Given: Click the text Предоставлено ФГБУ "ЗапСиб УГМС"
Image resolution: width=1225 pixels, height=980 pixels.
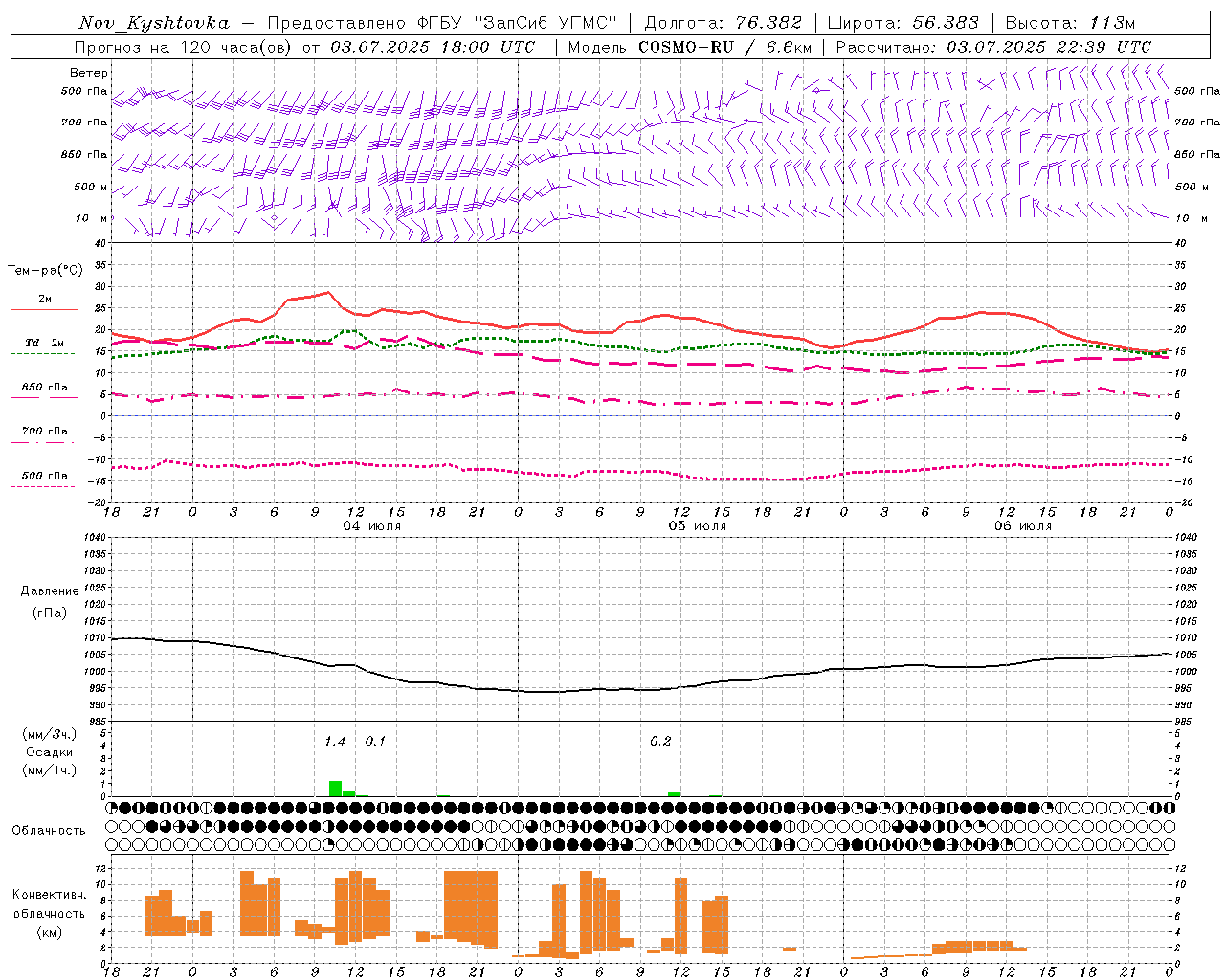Looking at the screenshot, I should (x=442, y=23).
